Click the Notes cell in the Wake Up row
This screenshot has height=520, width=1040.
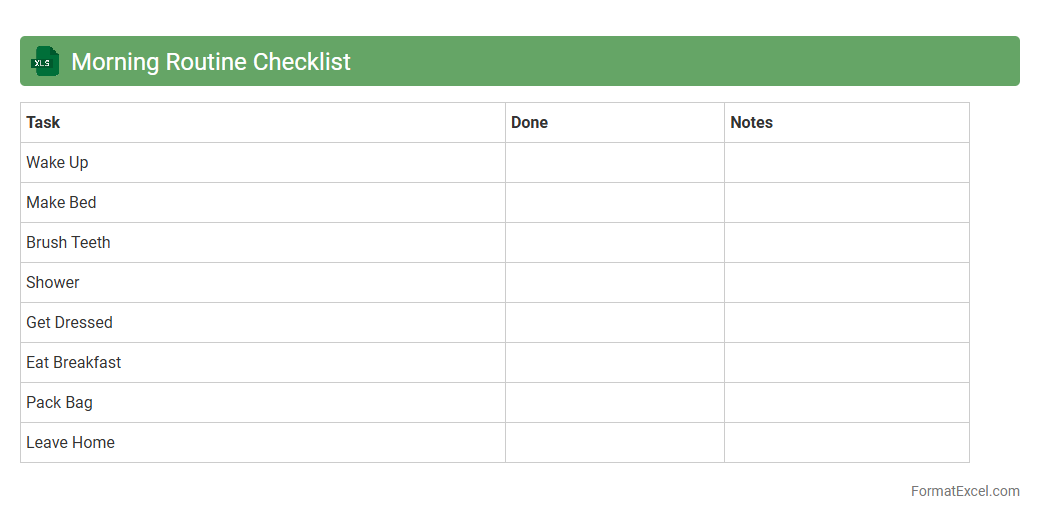coord(846,163)
